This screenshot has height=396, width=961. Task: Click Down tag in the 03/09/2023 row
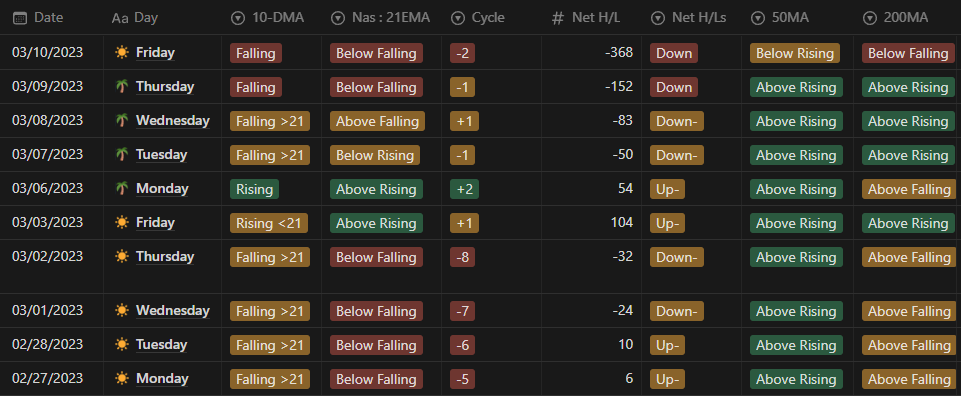[x=674, y=87]
